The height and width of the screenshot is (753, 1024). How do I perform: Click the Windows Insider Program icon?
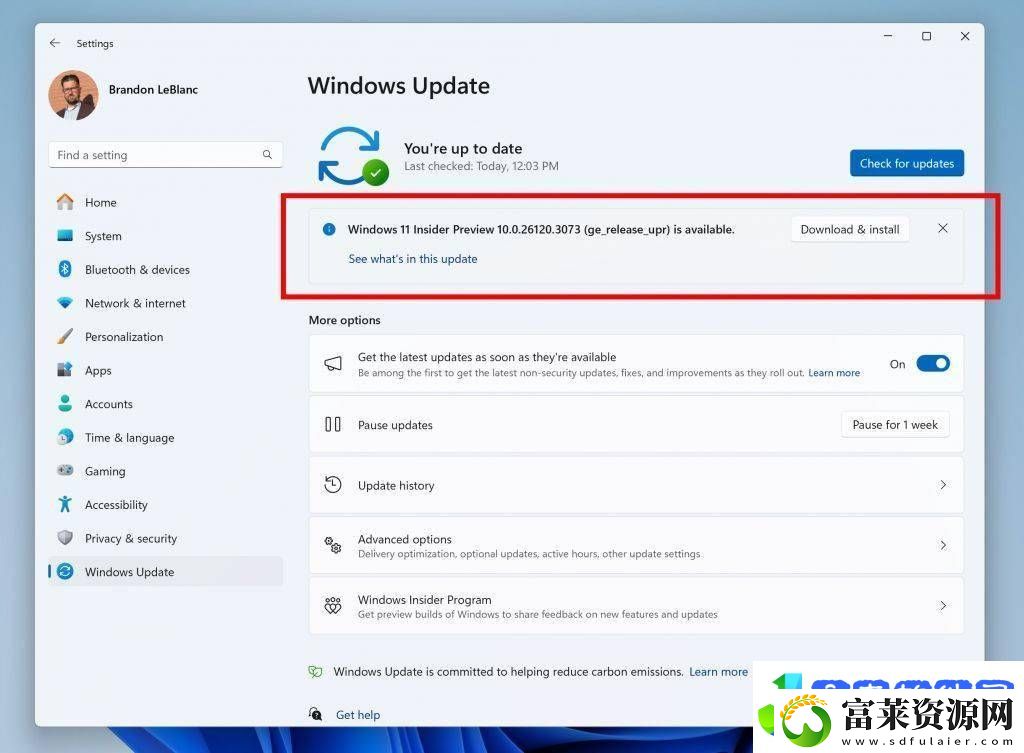tap(333, 605)
